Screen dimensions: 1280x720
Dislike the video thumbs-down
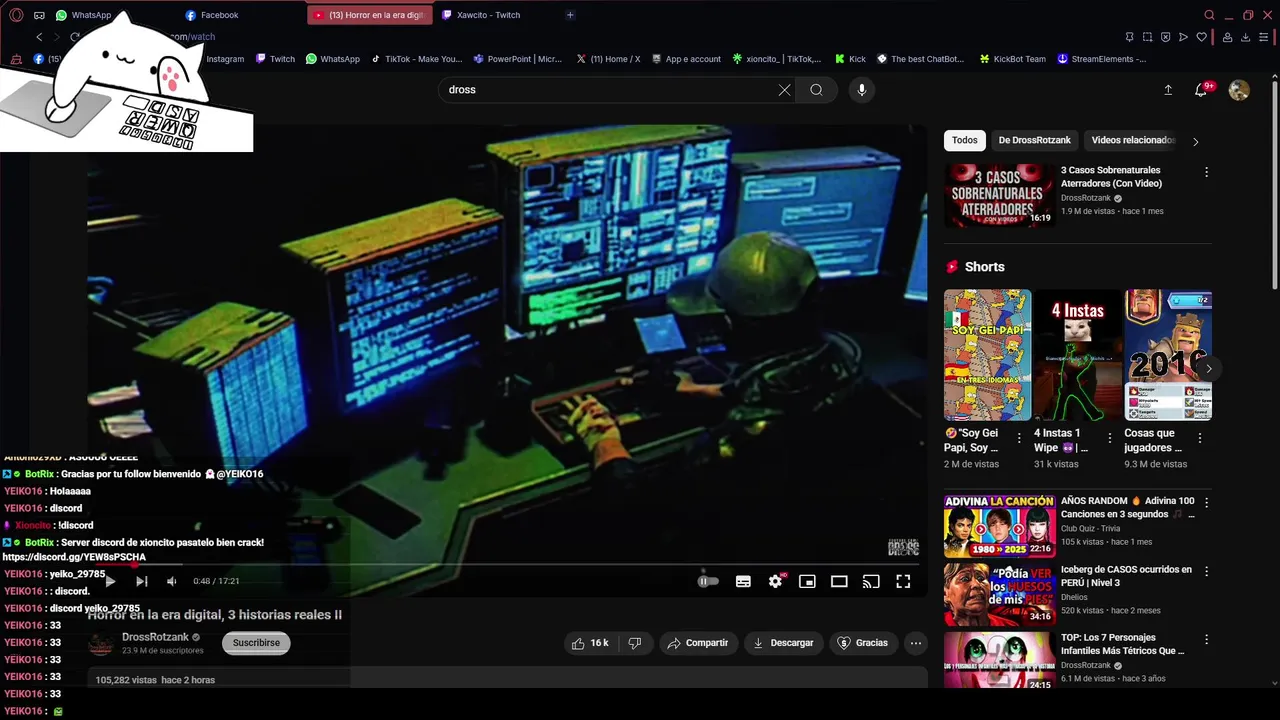tap(635, 643)
